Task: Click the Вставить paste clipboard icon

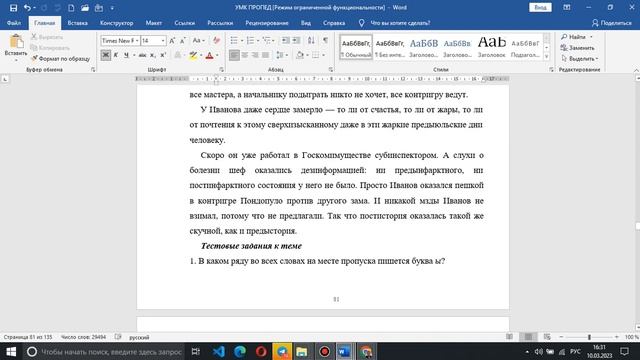Action: [x=16, y=41]
